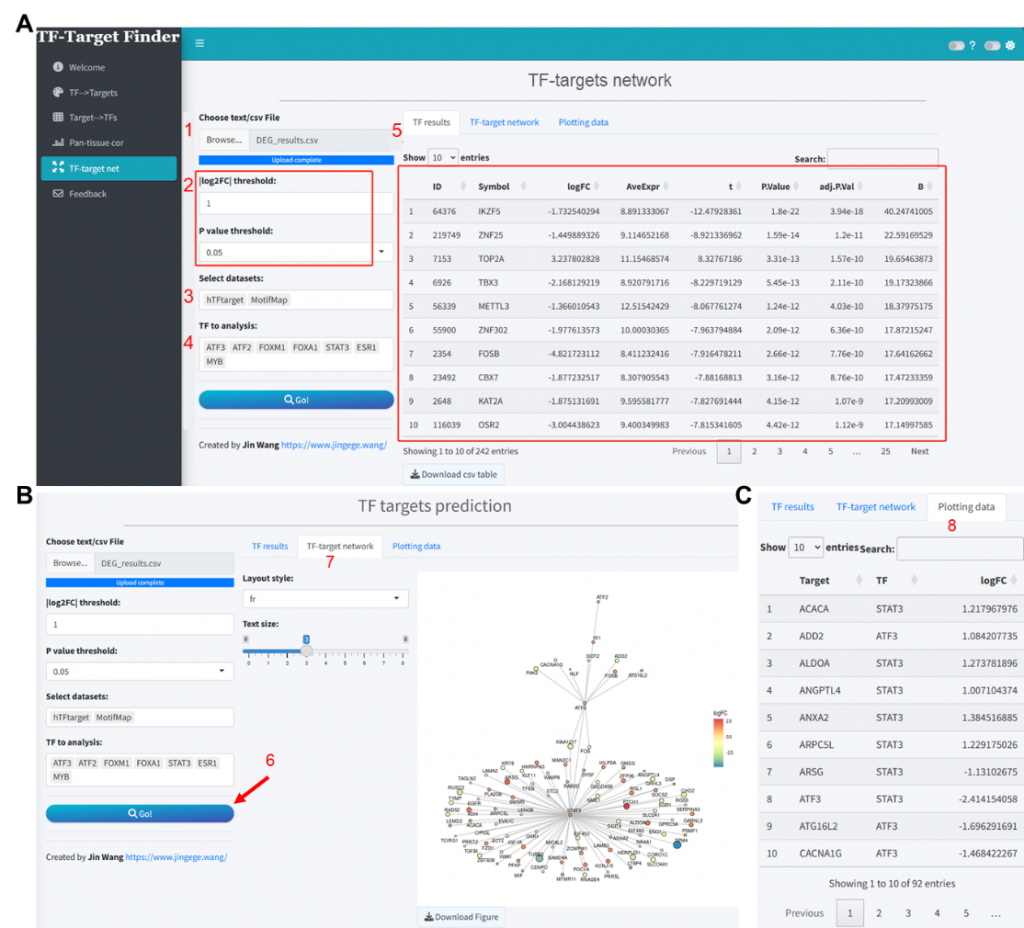Click the Target-->TFs table icon

click(x=58, y=118)
